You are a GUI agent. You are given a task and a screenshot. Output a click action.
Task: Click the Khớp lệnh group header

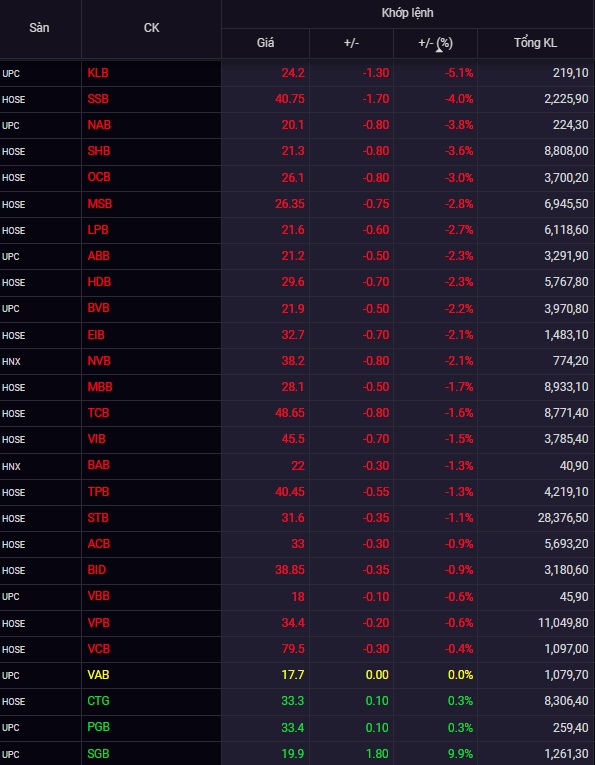[407, 13]
